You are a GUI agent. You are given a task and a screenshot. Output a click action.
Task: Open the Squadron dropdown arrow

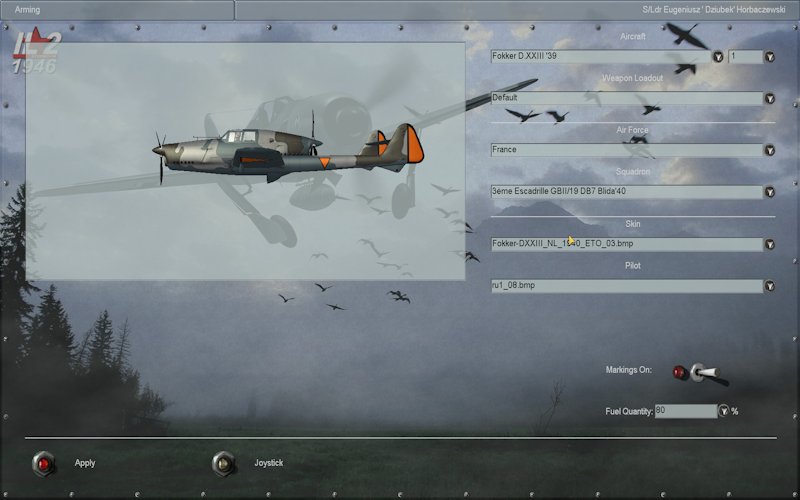[770, 192]
